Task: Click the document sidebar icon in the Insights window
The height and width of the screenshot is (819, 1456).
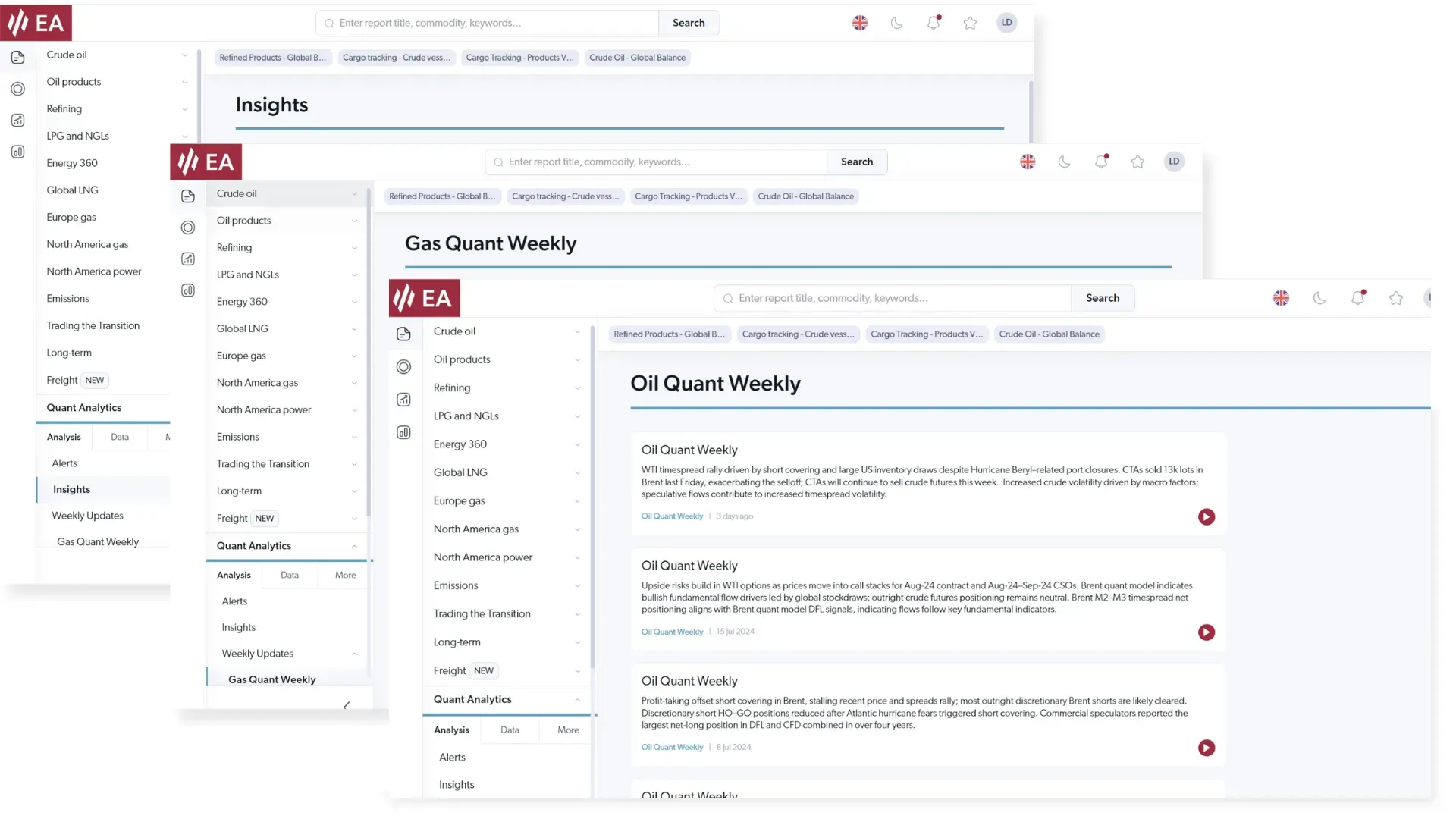Action: click(18, 58)
